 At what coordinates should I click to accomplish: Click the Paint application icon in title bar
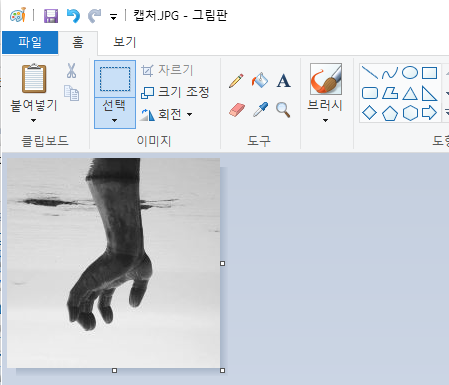[18, 15]
